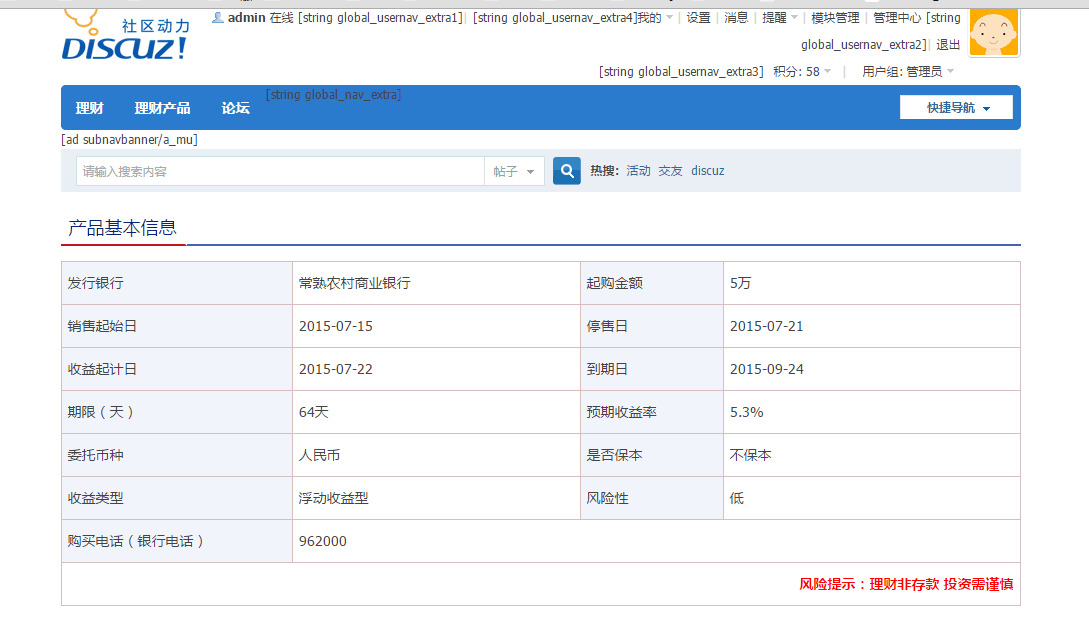Open the 帖子 search type dropdown
The width and height of the screenshot is (1089, 624).
tap(513, 170)
